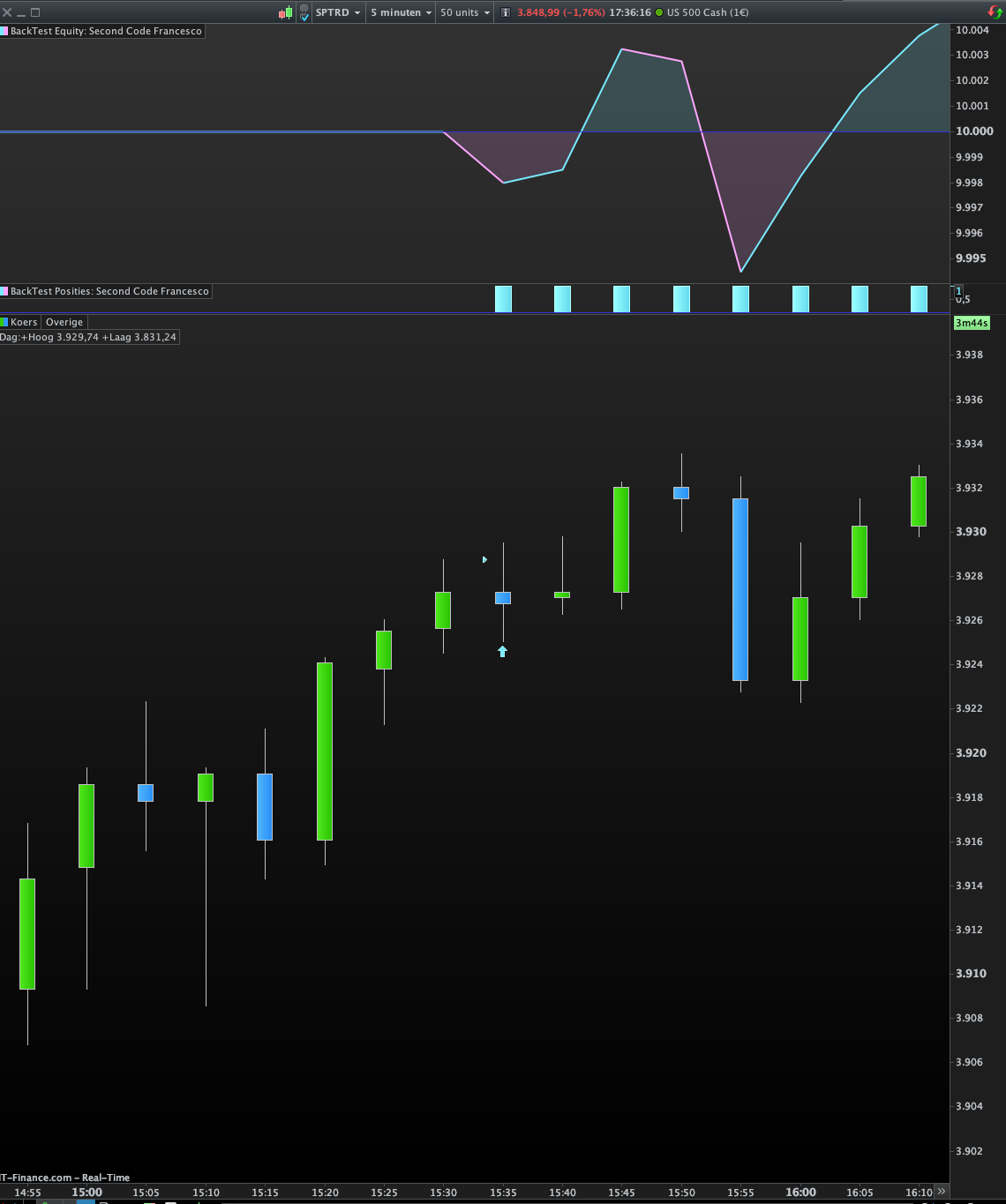Maximize the chart window

click(35, 12)
